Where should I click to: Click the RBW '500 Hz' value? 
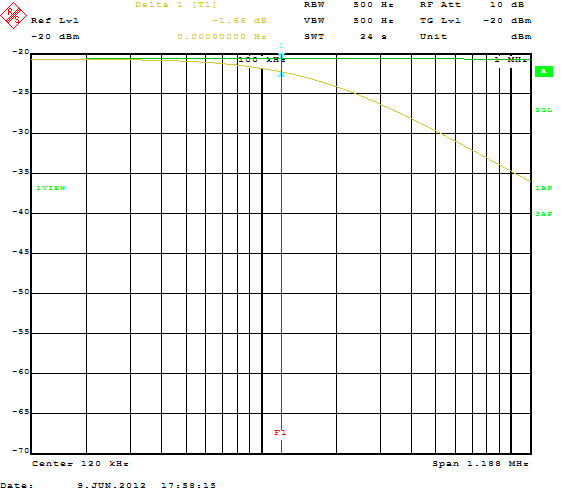click(373, 5)
